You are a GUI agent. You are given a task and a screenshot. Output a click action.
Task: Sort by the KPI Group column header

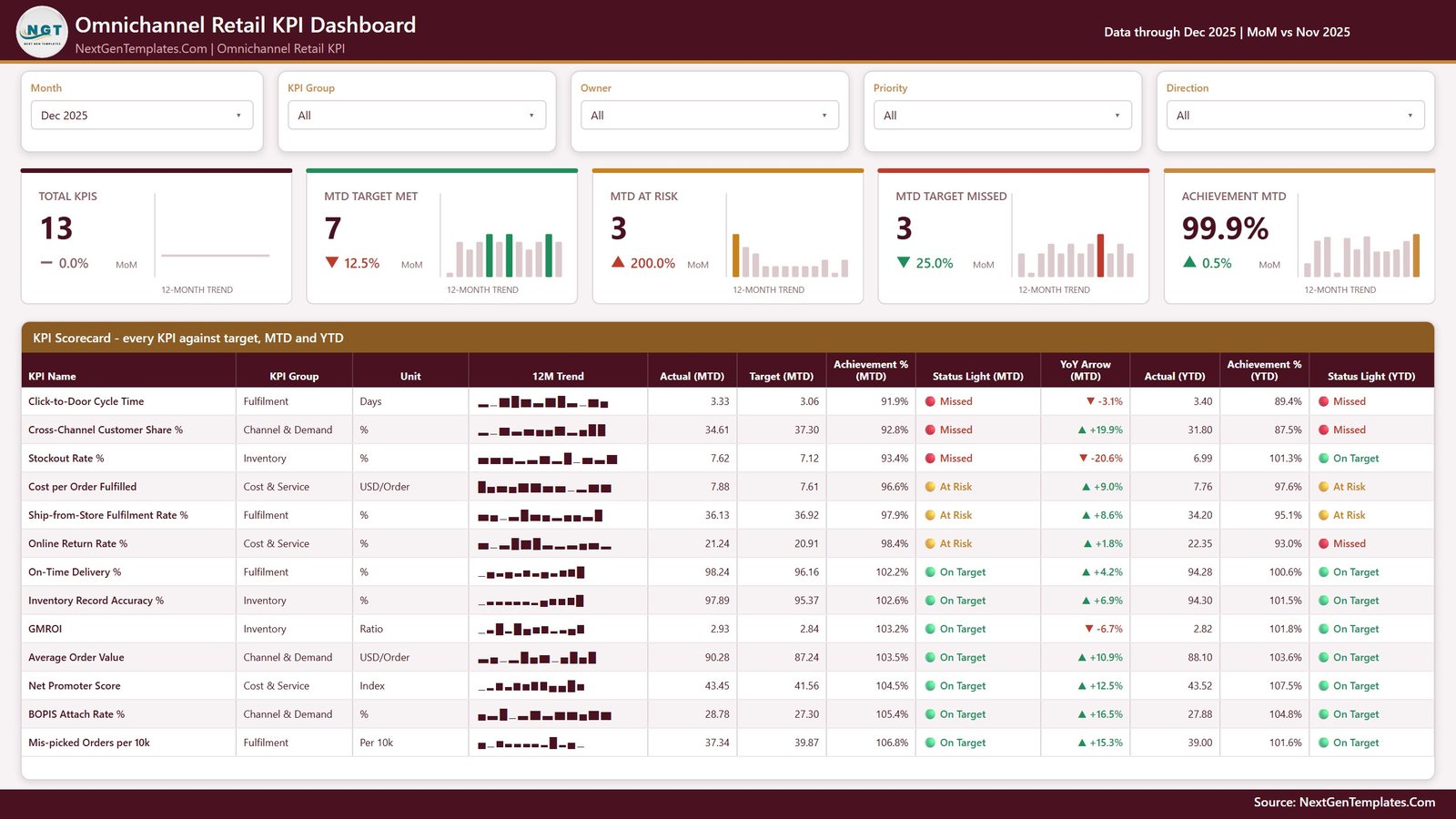coord(294,376)
